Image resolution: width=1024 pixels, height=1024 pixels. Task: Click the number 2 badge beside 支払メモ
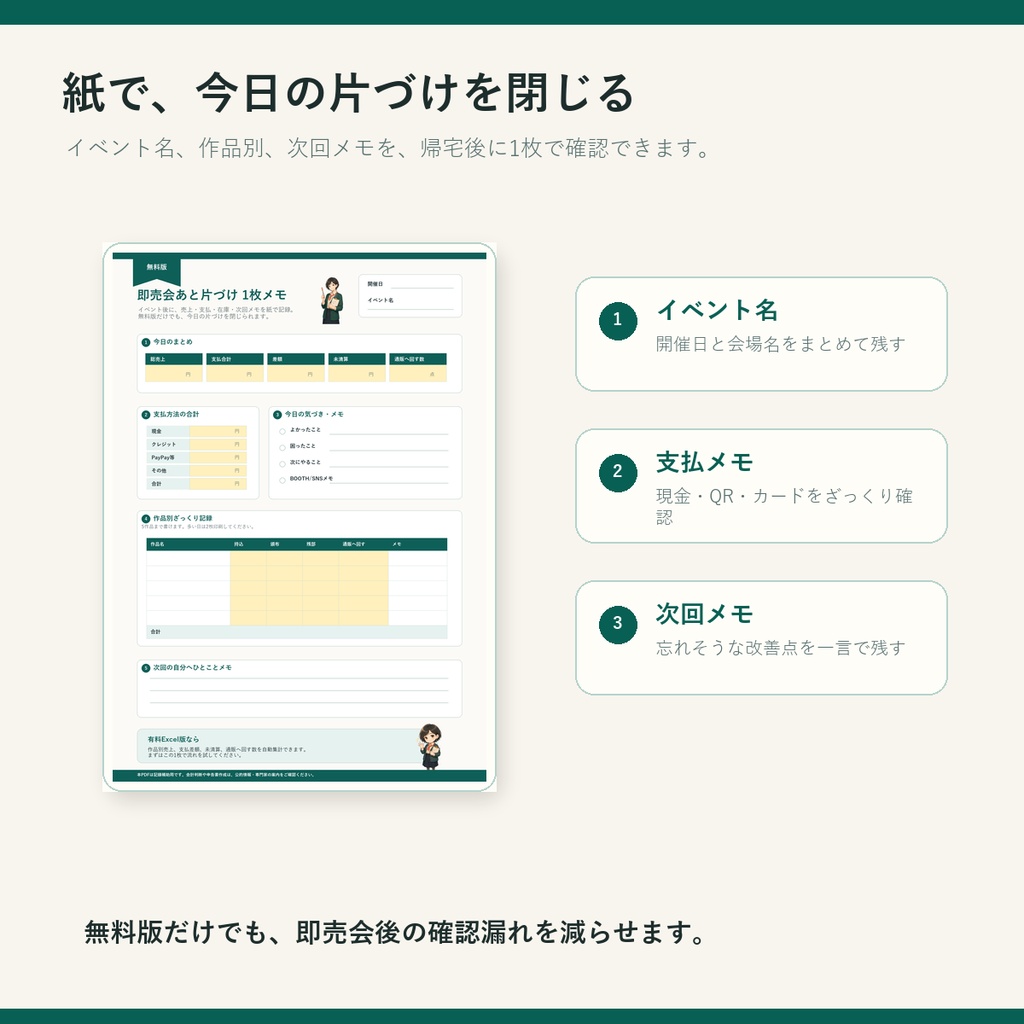[618, 473]
